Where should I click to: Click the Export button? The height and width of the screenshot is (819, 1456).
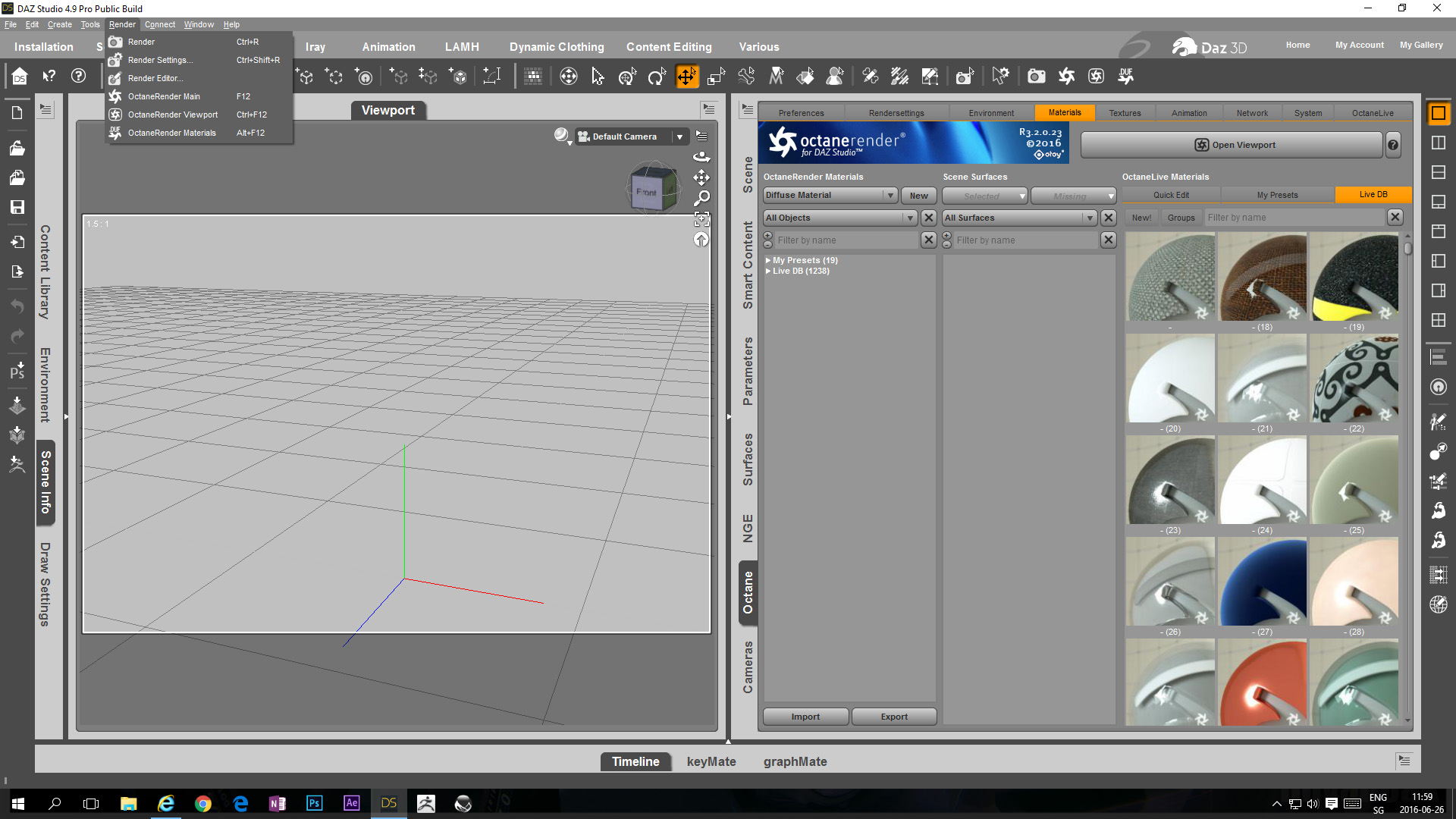click(894, 717)
